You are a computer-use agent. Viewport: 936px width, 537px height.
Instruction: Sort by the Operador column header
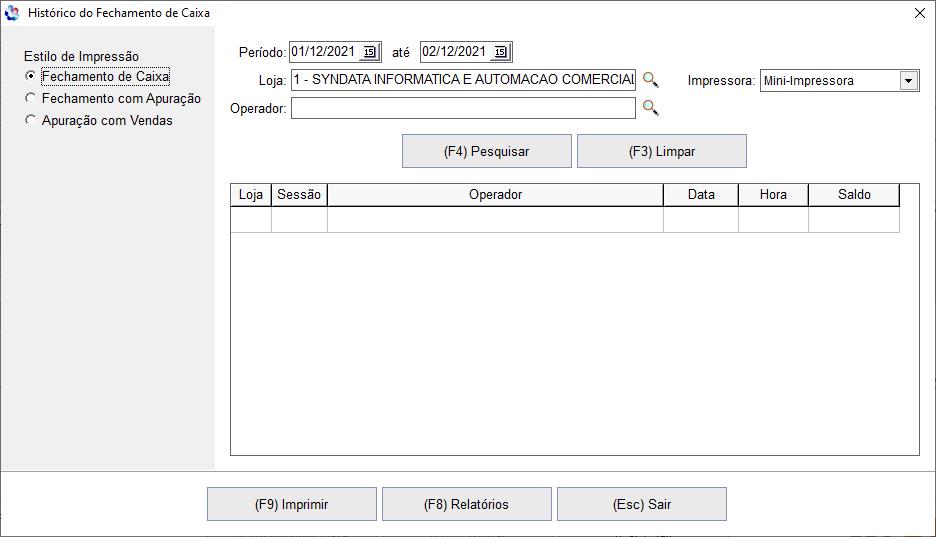[x=495, y=195]
